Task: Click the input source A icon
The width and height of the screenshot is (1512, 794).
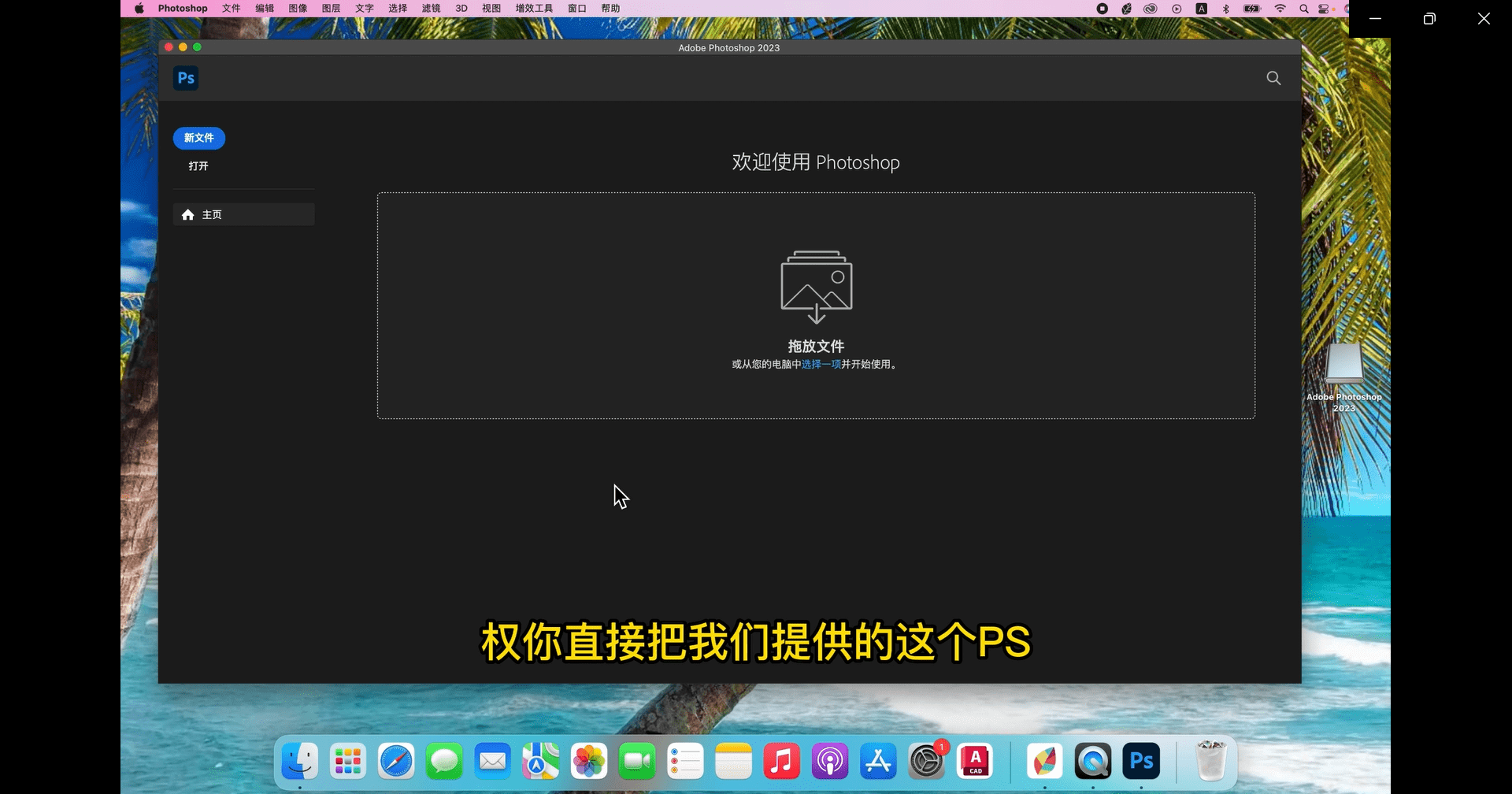Action: pyautogui.click(x=1202, y=9)
